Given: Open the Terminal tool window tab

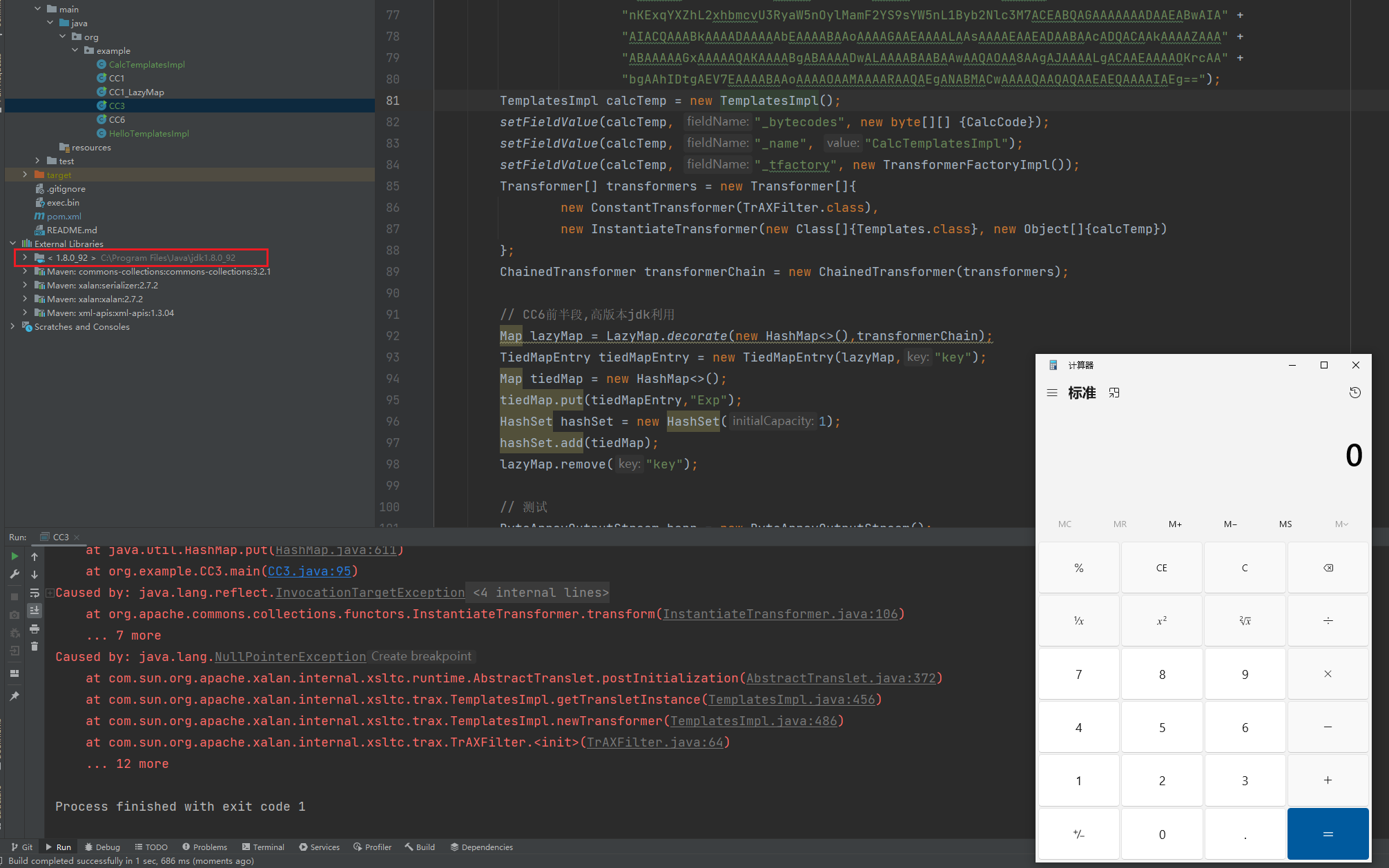Looking at the screenshot, I should (x=263, y=847).
